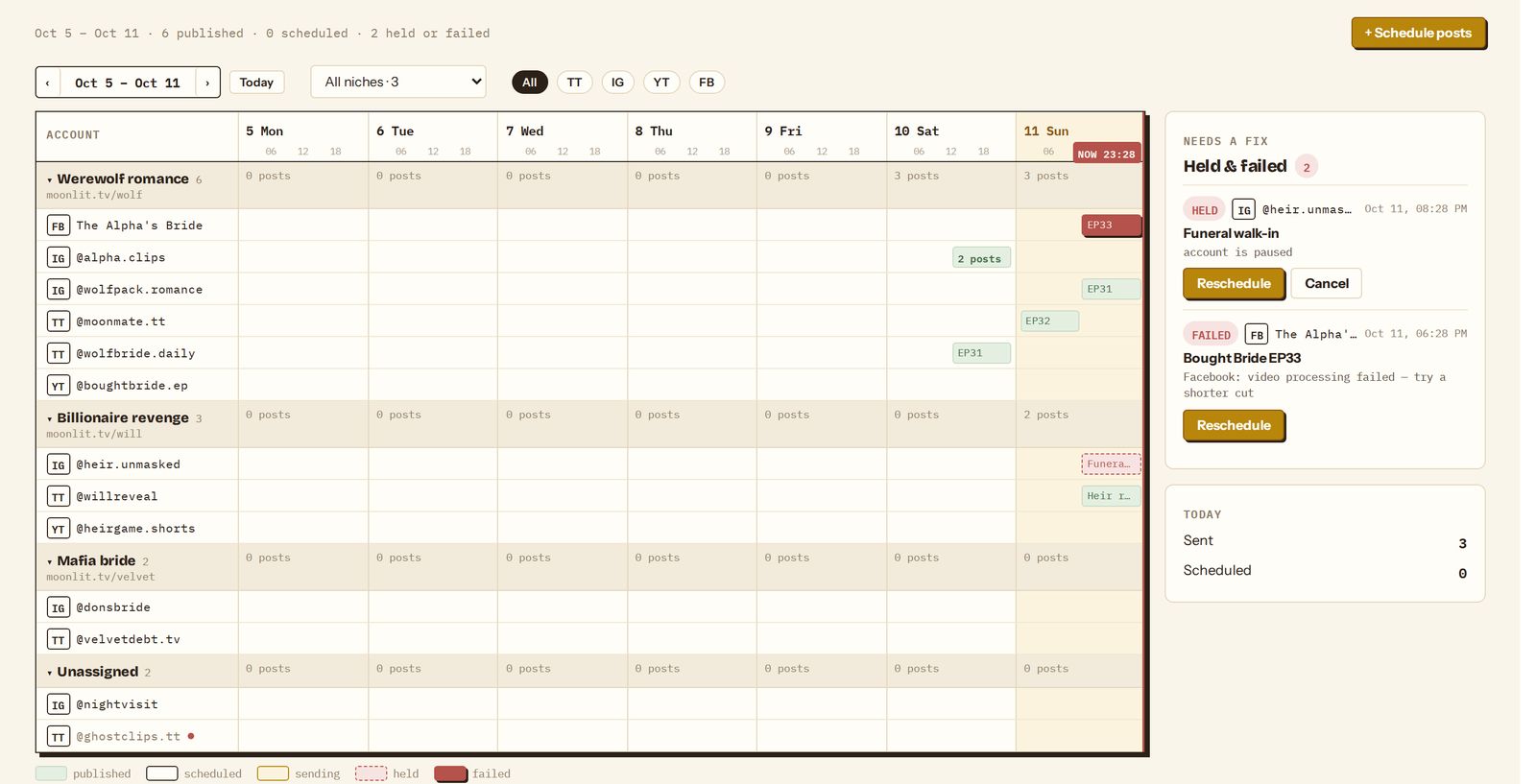Go to the next week with the right arrow
The image size is (1536, 784).
tap(207, 83)
